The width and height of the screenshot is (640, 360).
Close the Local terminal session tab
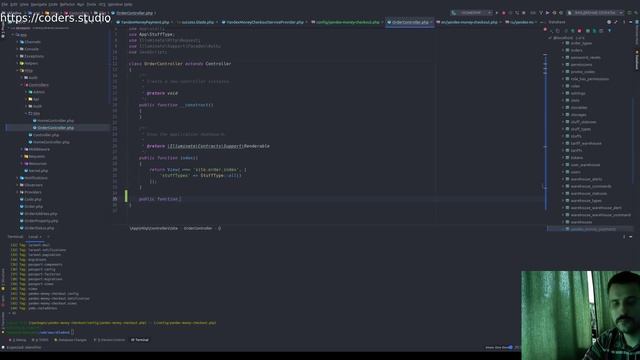point(40,237)
